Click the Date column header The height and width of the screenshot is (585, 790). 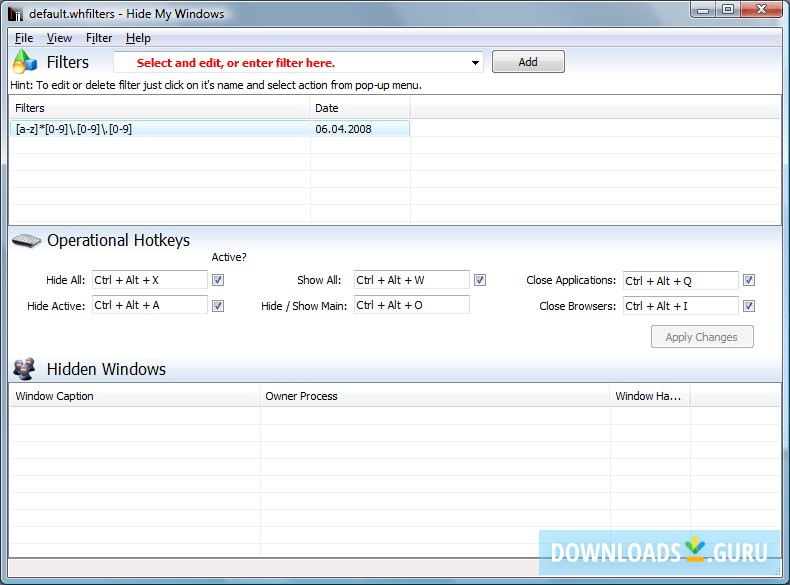tap(360, 108)
